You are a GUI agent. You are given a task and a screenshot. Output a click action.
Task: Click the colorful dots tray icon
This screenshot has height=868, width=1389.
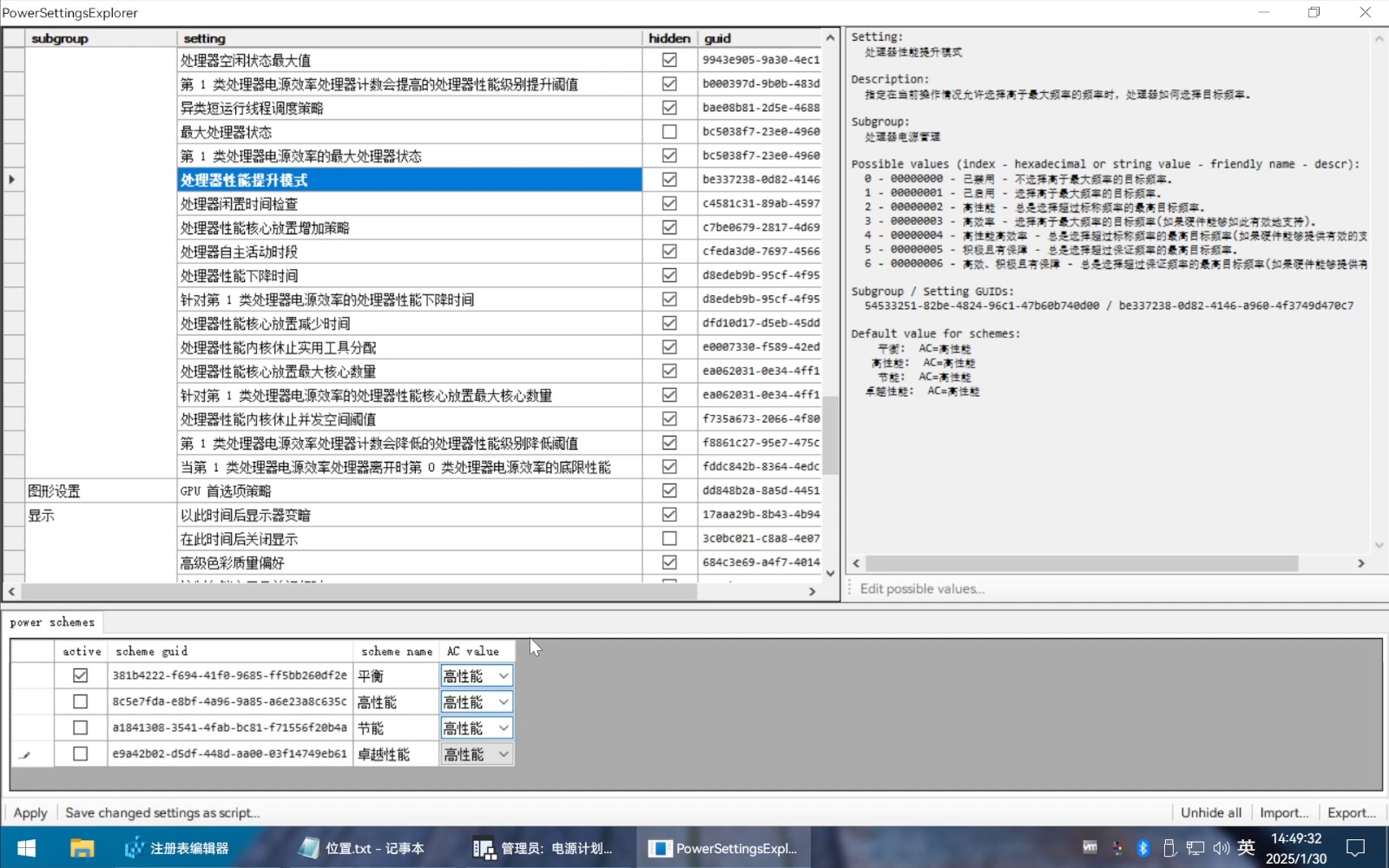click(1117, 848)
